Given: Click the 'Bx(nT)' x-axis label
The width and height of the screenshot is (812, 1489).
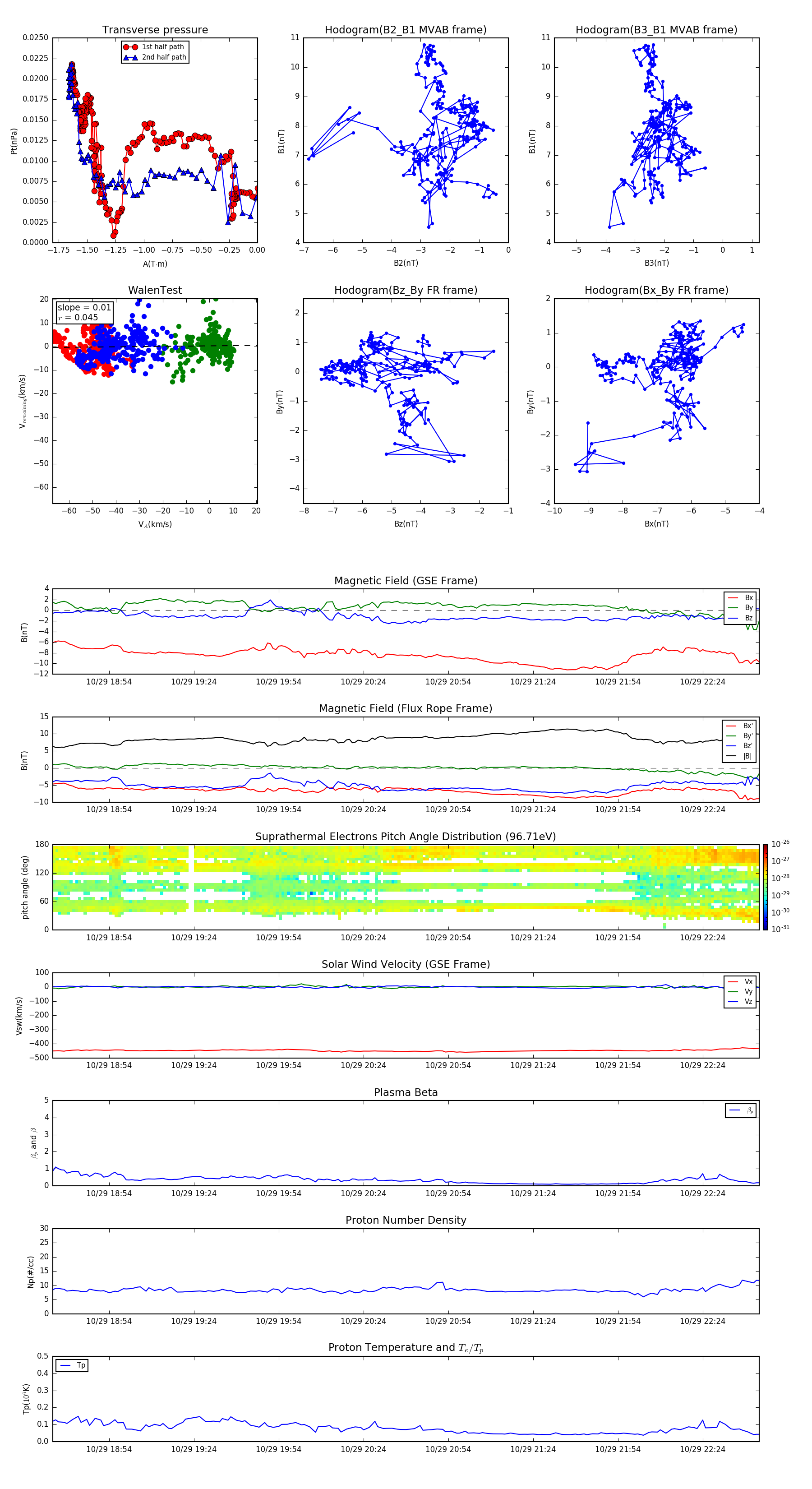Looking at the screenshot, I should pyautogui.click(x=656, y=524).
